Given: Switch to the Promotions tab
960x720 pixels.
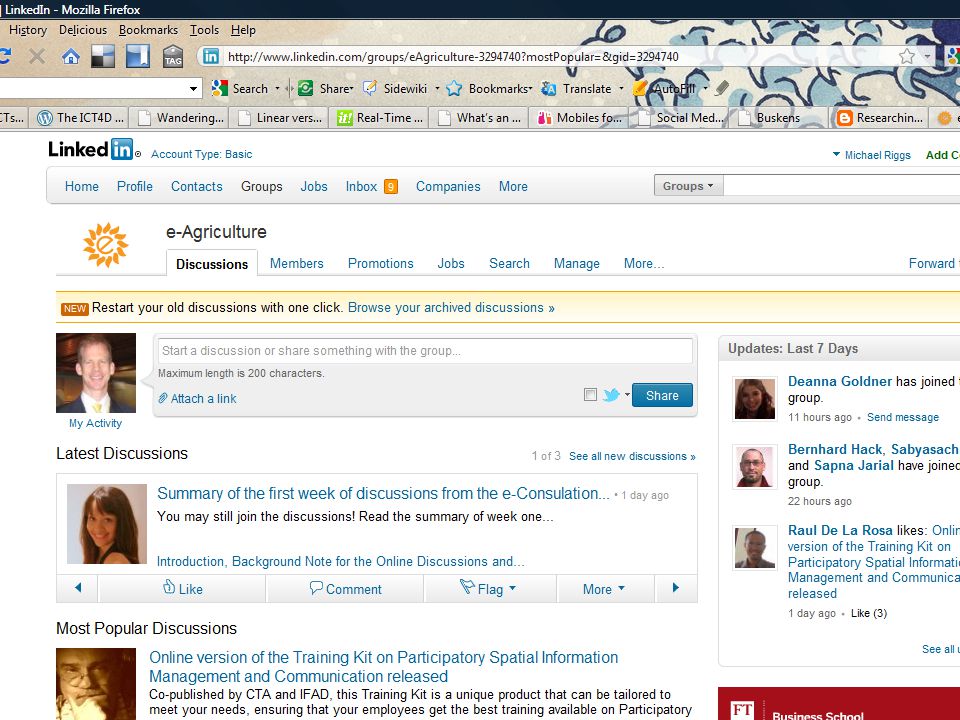Looking at the screenshot, I should pos(380,263).
